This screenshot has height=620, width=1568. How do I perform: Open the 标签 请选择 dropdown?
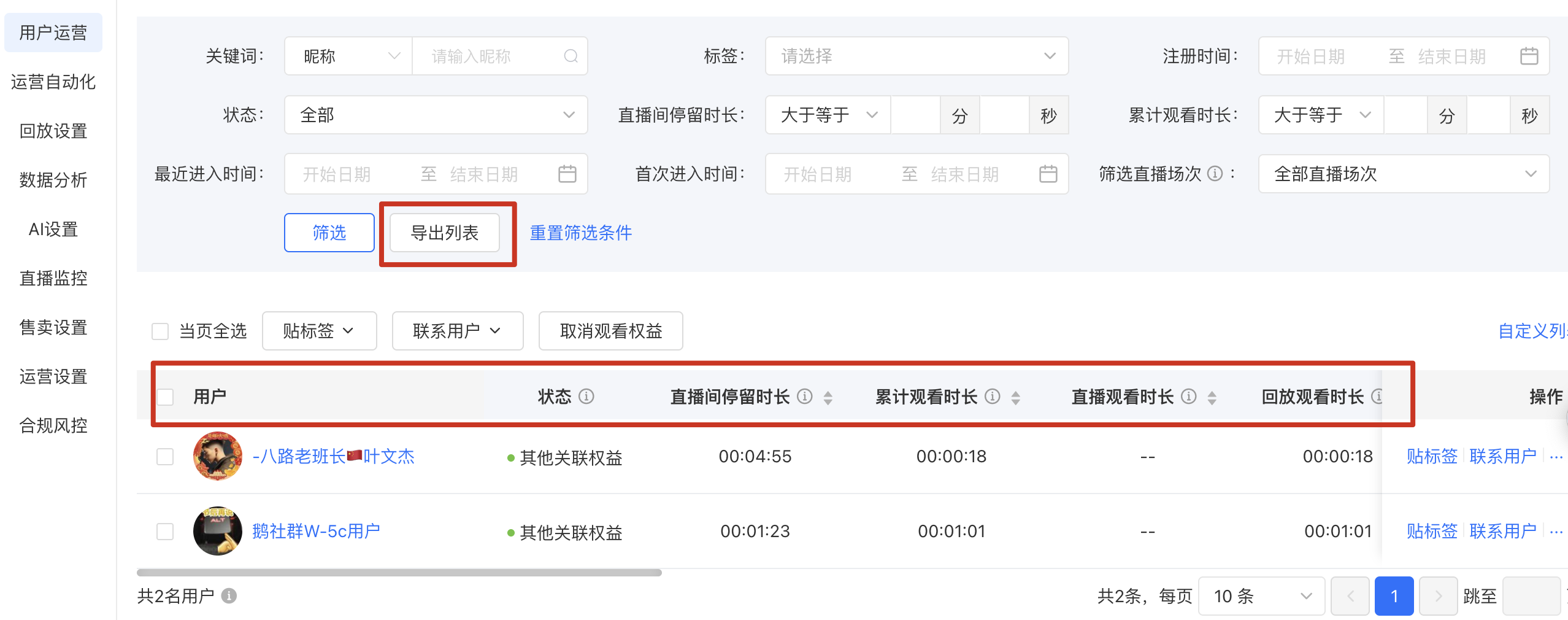(917, 56)
